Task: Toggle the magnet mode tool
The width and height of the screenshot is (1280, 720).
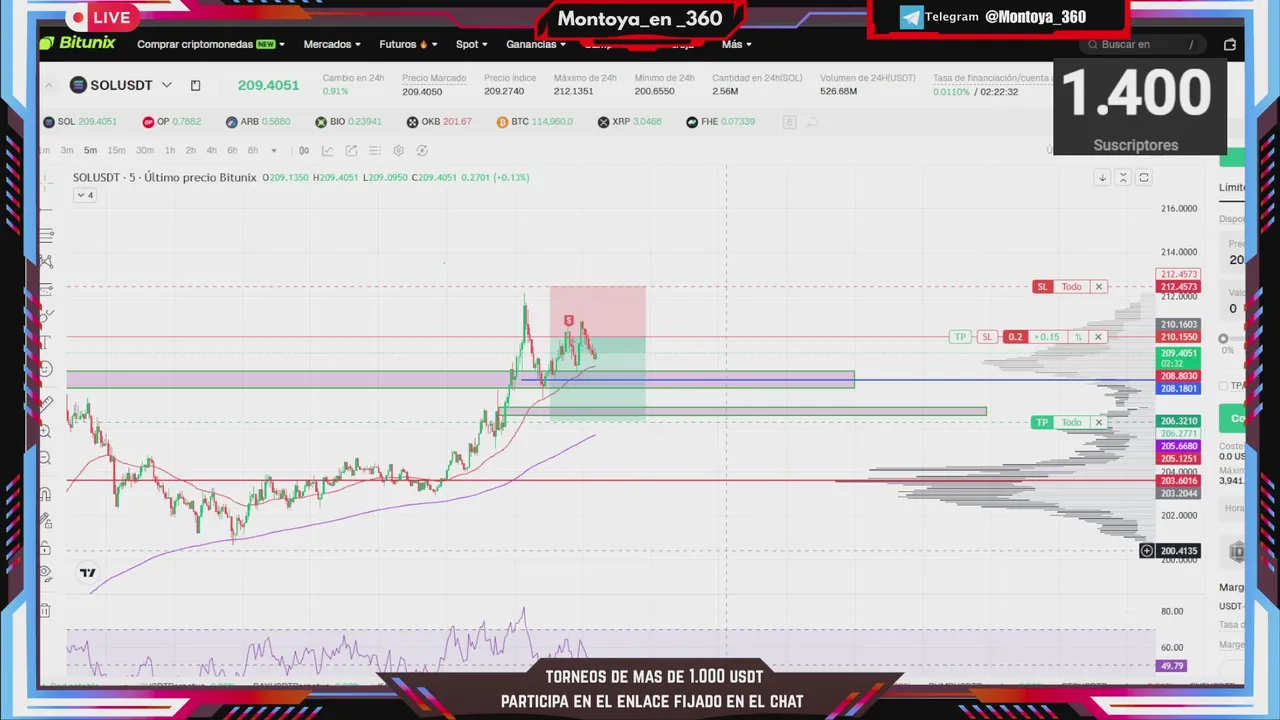Action: (46, 494)
